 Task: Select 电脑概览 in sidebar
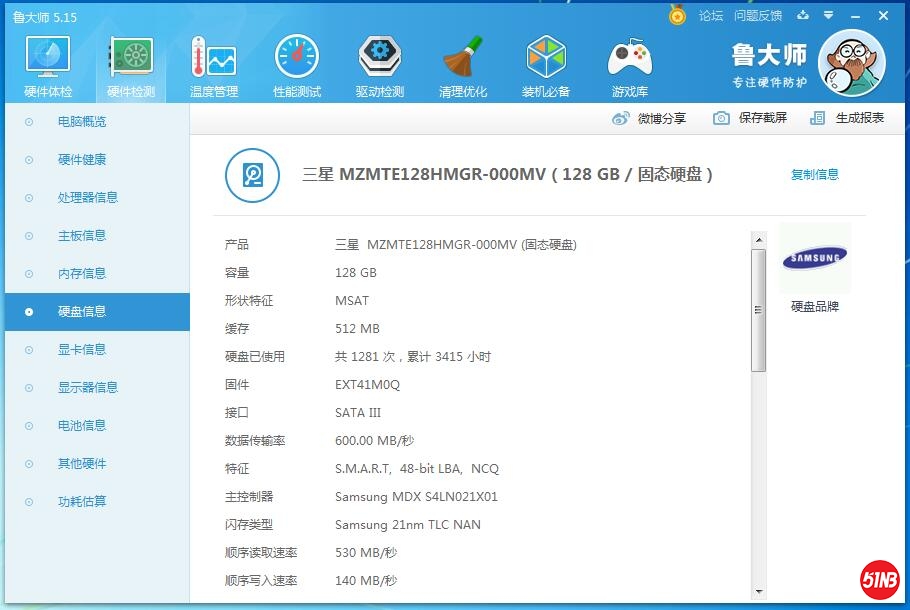pos(82,122)
